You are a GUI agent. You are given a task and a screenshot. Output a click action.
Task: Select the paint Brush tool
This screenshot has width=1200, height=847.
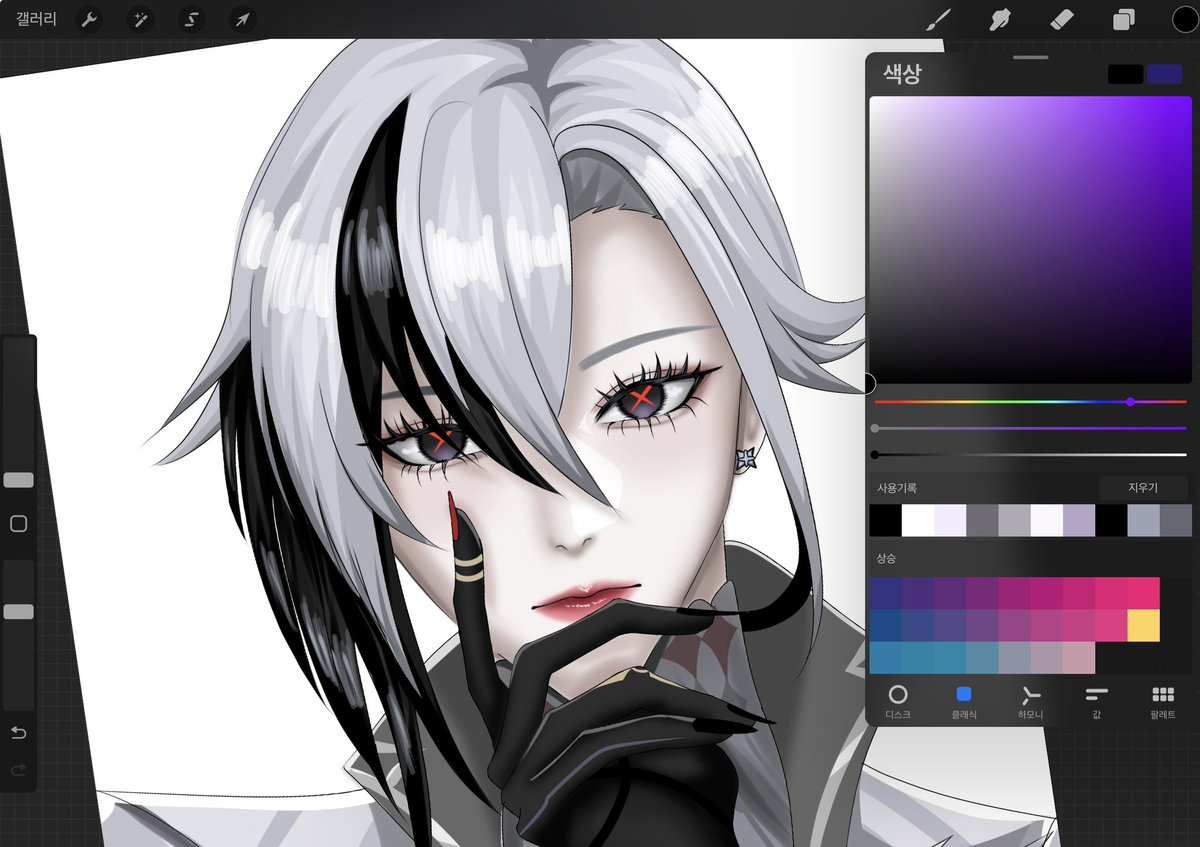937,19
